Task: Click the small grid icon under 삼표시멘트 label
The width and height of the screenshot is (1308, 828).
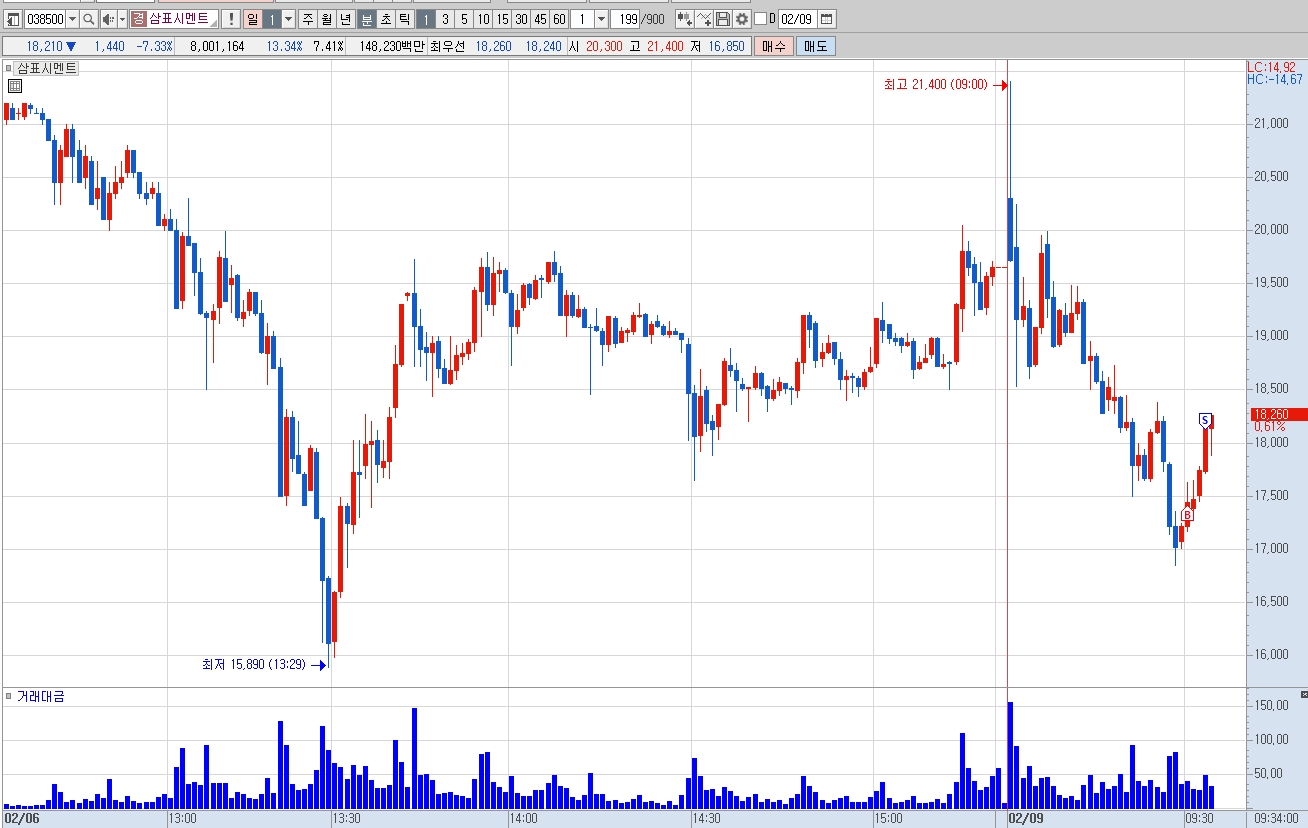Action: pos(15,86)
